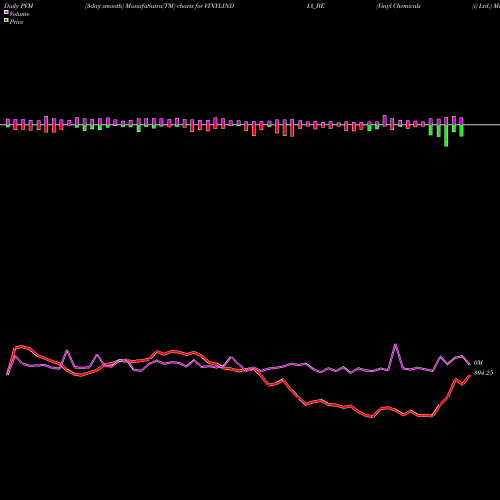The width and height of the screenshot is (500, 500).
Task: Click the purple volume line spike peak
Action: [x=396, y=345]
